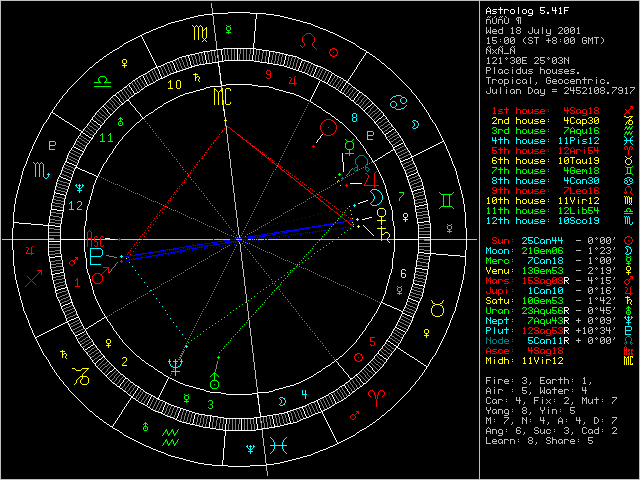Screen dimensions: 640x480
Task: Select the green Gemini glyph on the zodiac ring
Action: pyautogui.click(x=446, y=200)
